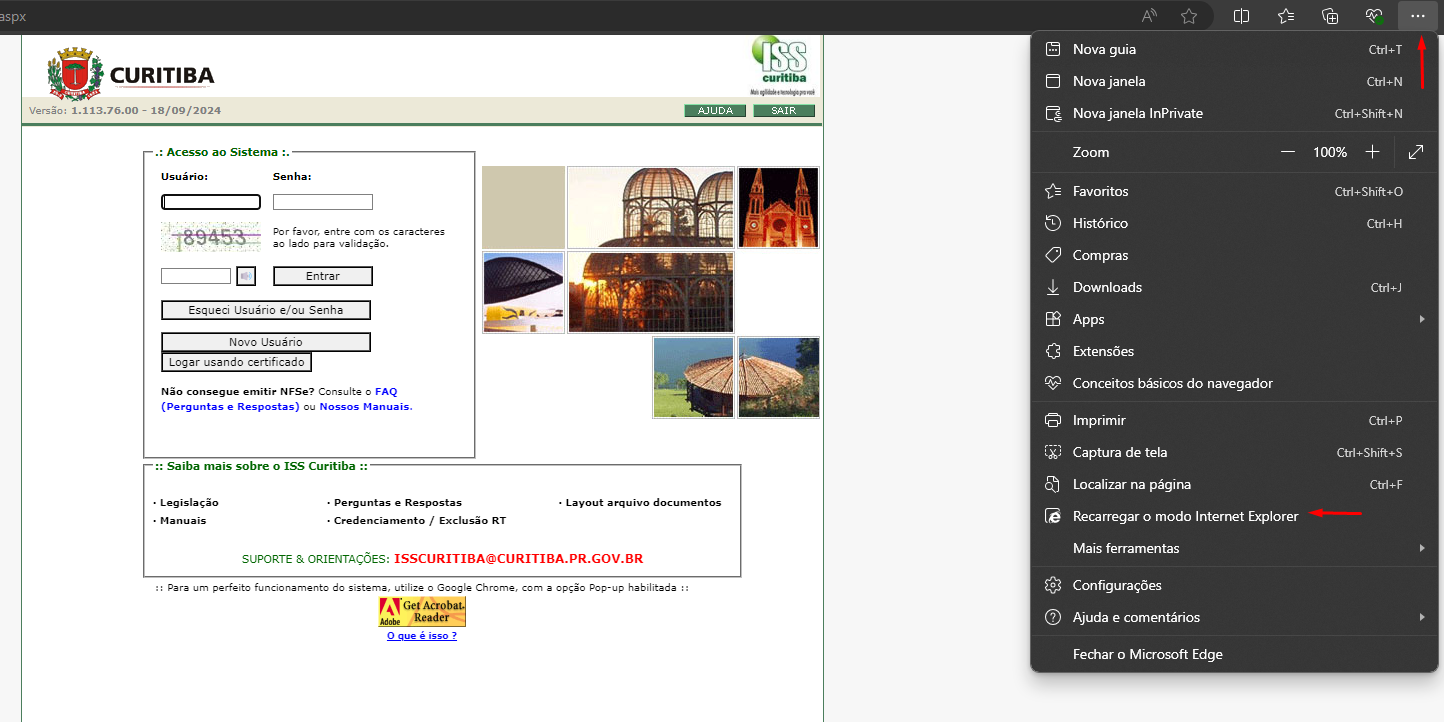Click Esqueci Usuário e/ou Senha button

(266, 310)
